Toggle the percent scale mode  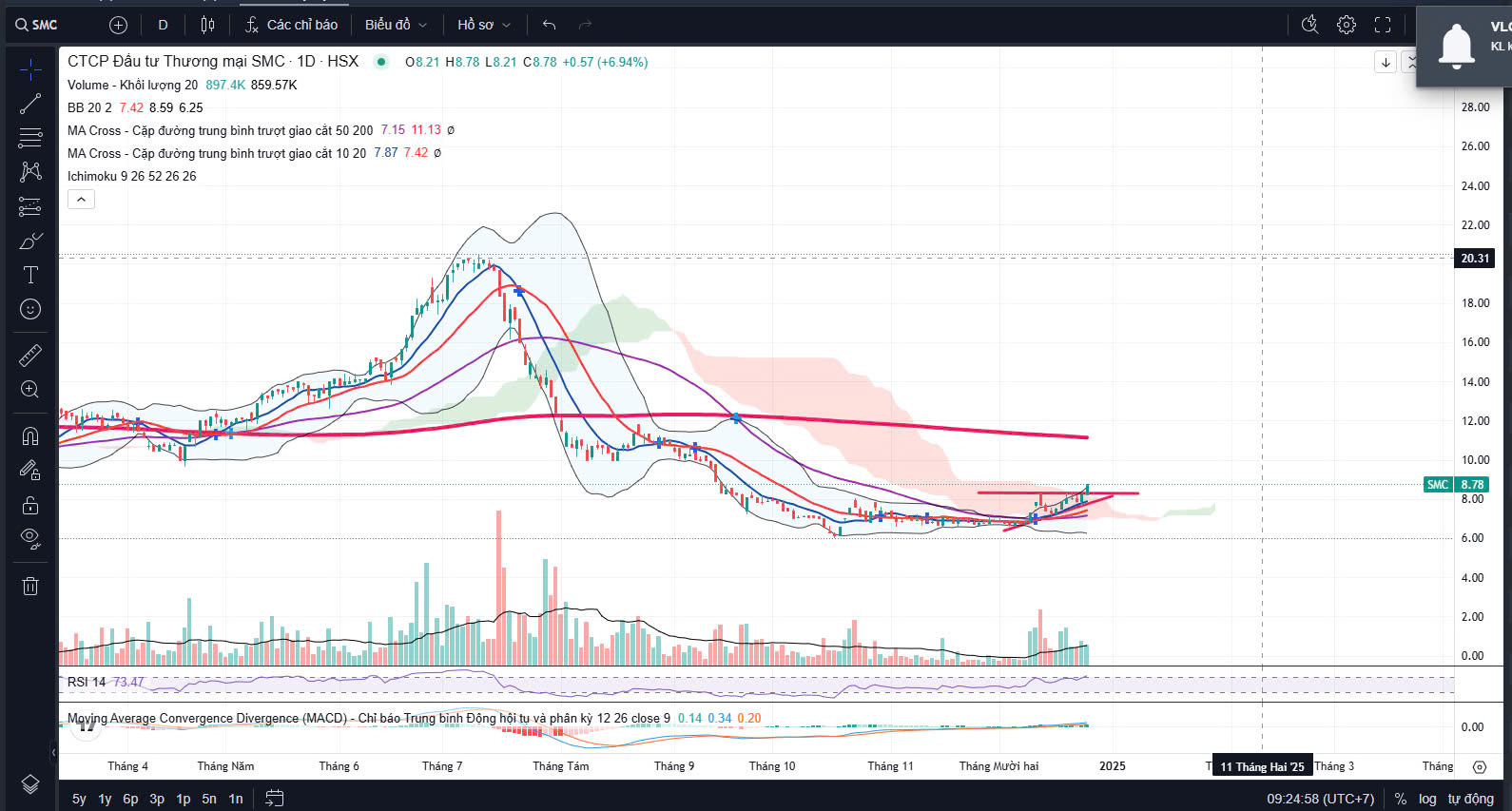click(x=1401, y=799)
